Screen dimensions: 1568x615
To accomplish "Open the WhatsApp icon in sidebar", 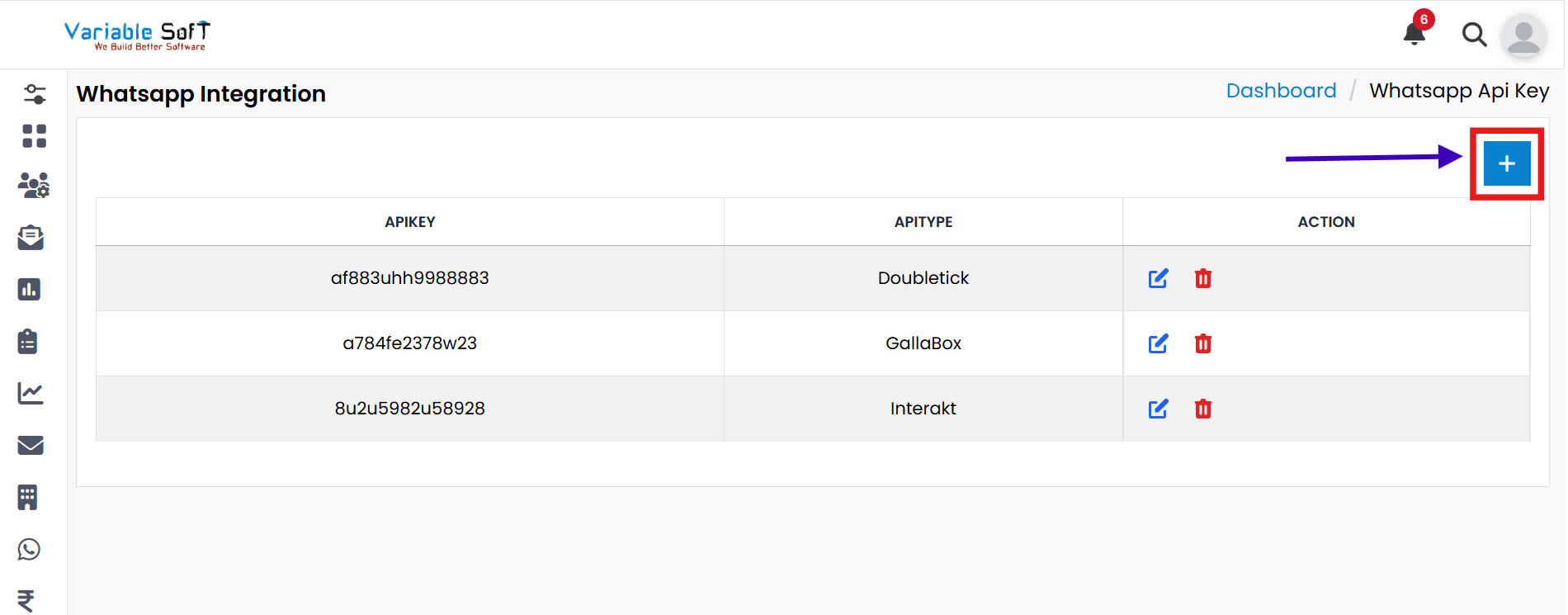I will coord(29,549).
